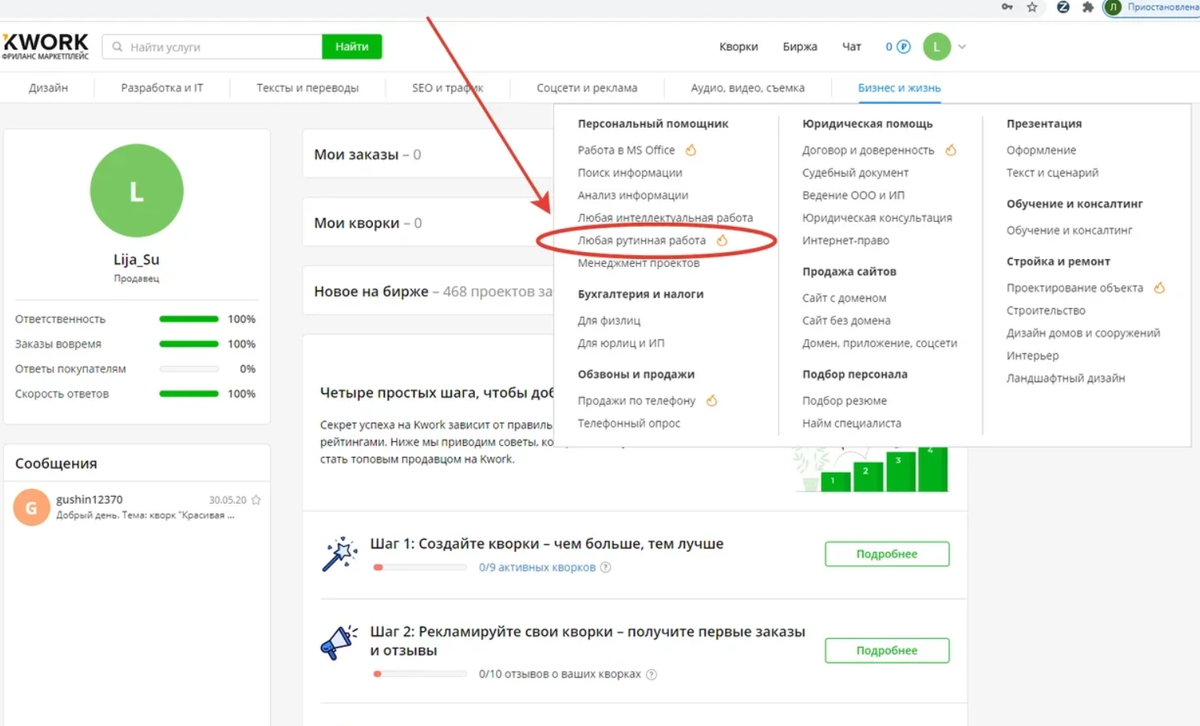Click Подробнее button for Шаг 2
Screen dimensions: 1200x726
(x=887, y=650)
